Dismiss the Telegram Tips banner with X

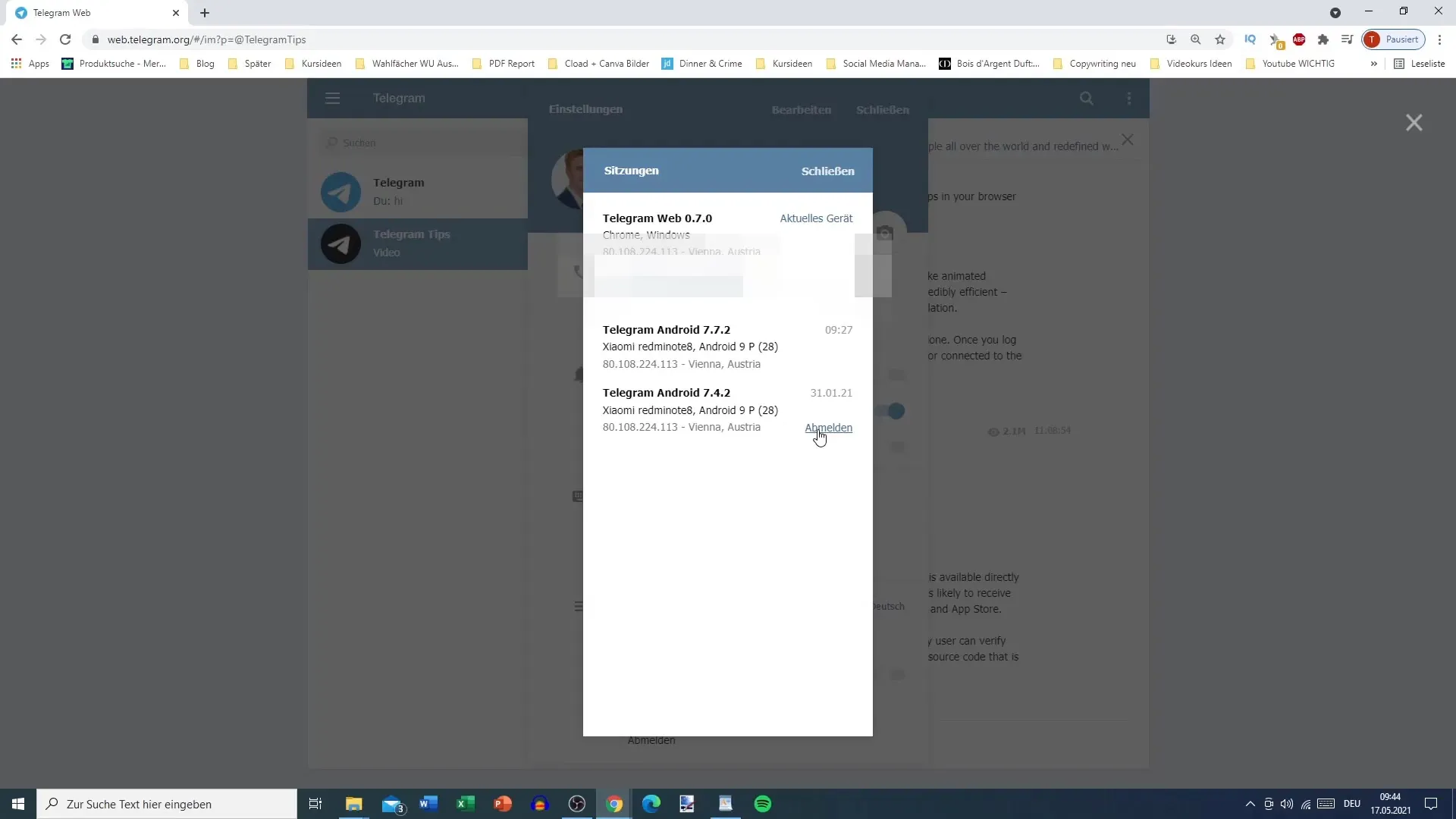pyautogui.click(x=1128, y=140)
